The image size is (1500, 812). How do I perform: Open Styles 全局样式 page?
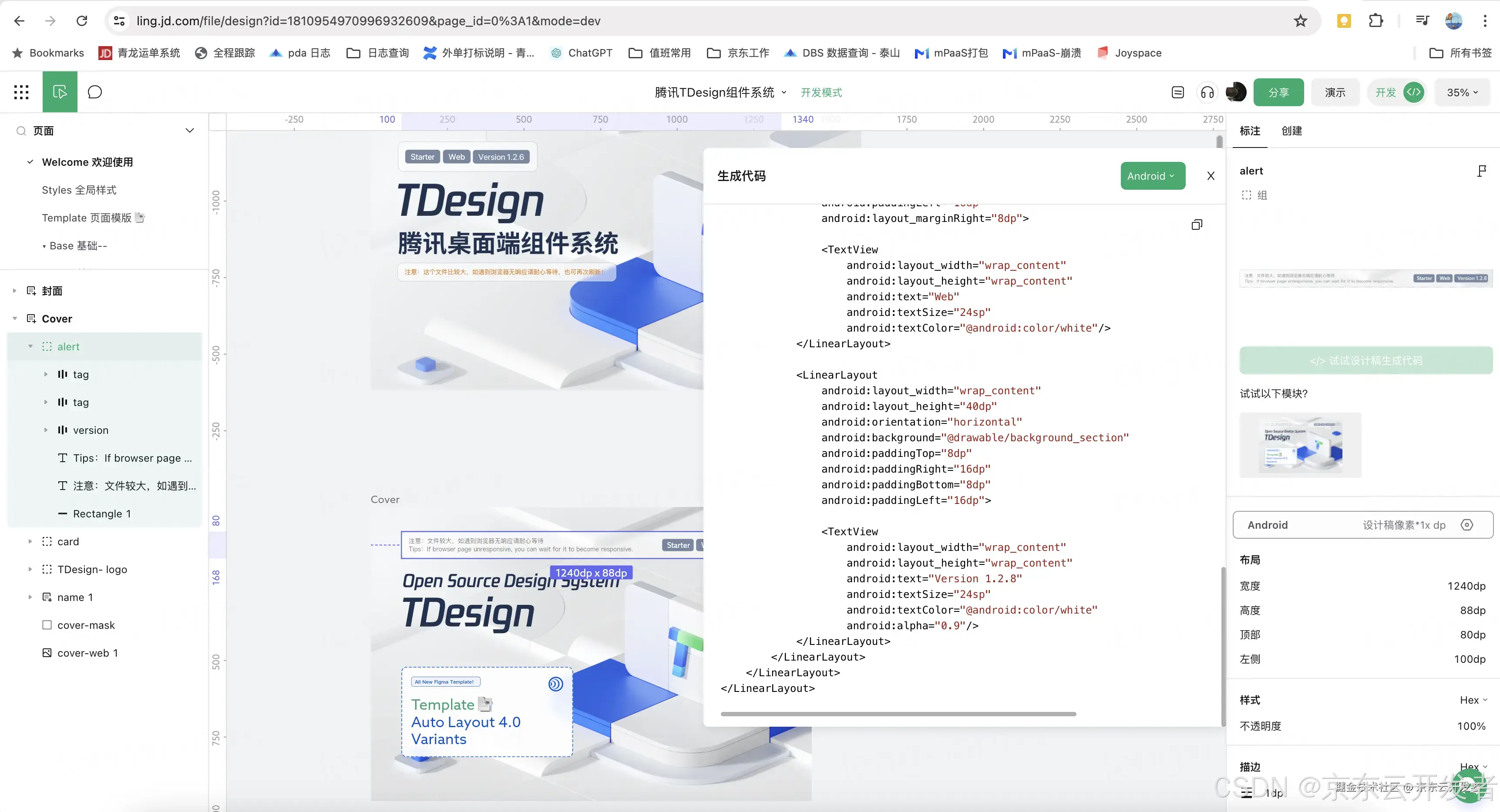coord(79,190)
